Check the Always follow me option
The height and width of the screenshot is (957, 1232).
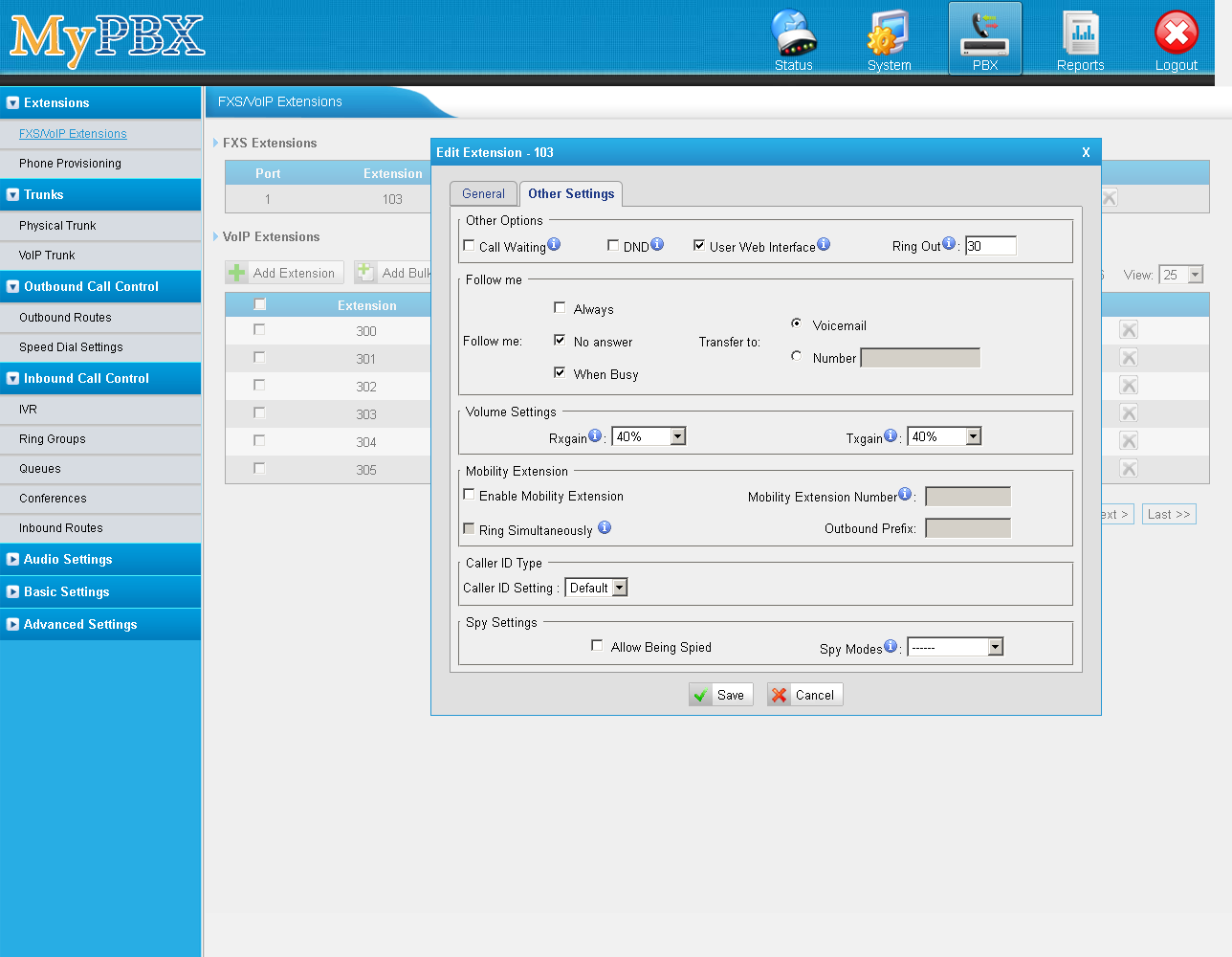560,307
